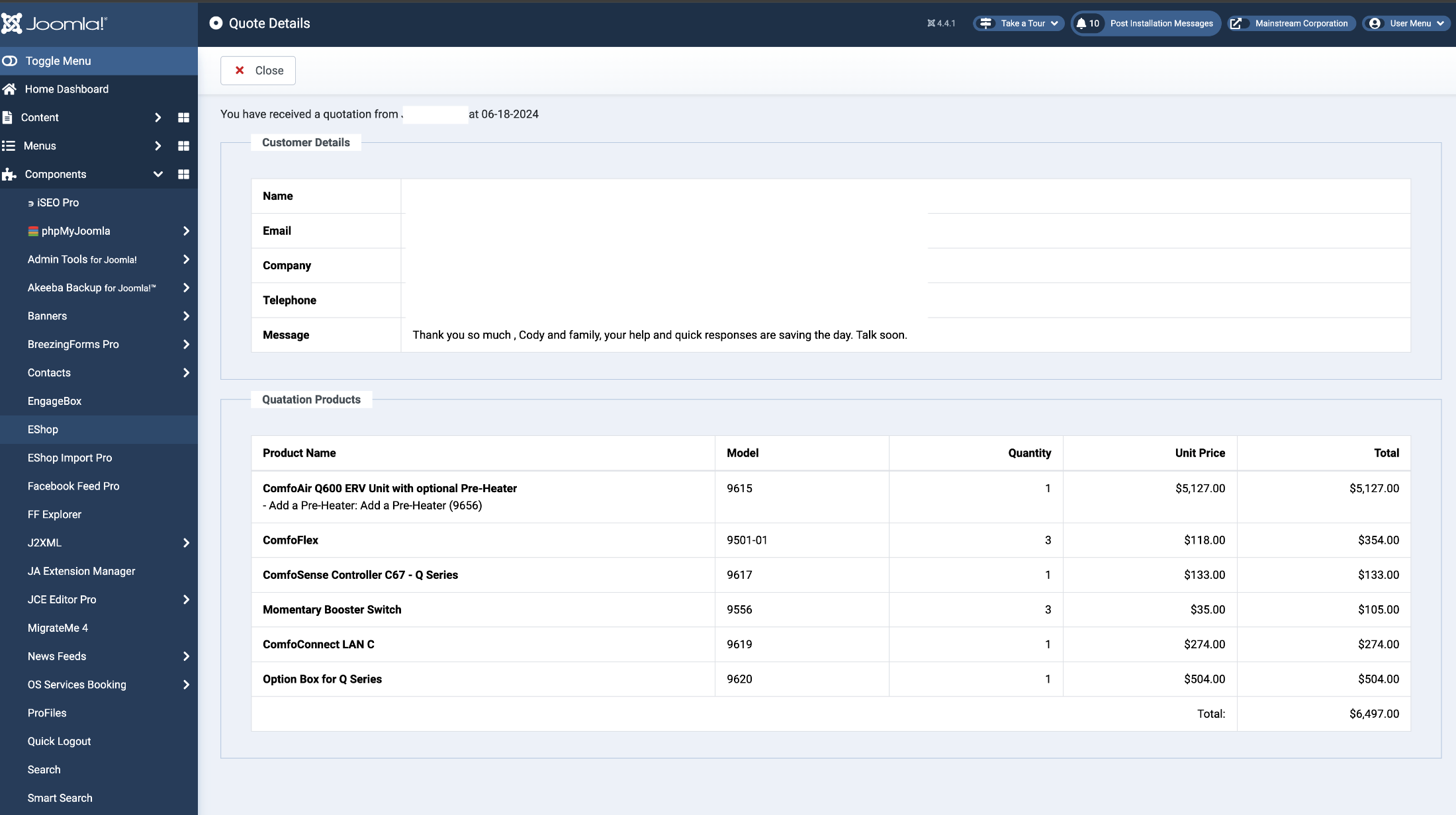Expand phpMyJoomla submenu arrow
The width and height of the screenshot is (1456, 815).
186,232
